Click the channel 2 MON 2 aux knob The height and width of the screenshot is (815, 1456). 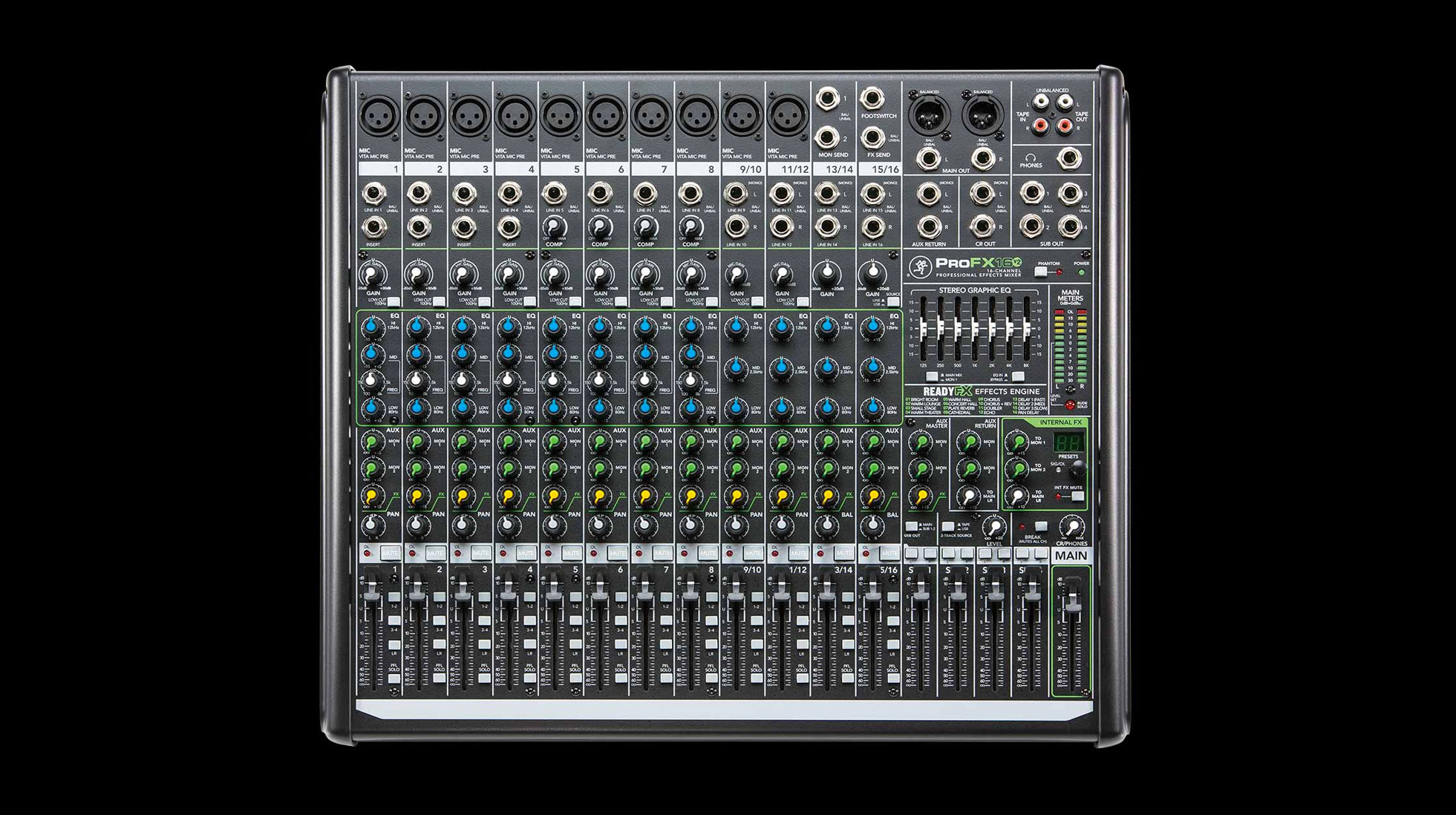pyautogui.click(x=417, y=469)
